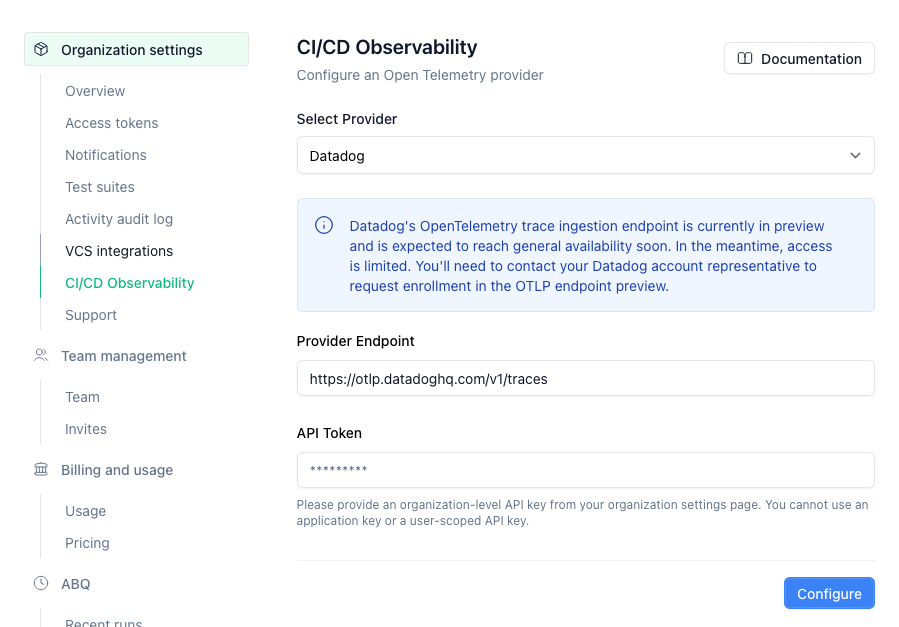Click the Organization settings cube icon
This screenshot has height=627, width=899.
click(41, 50)
